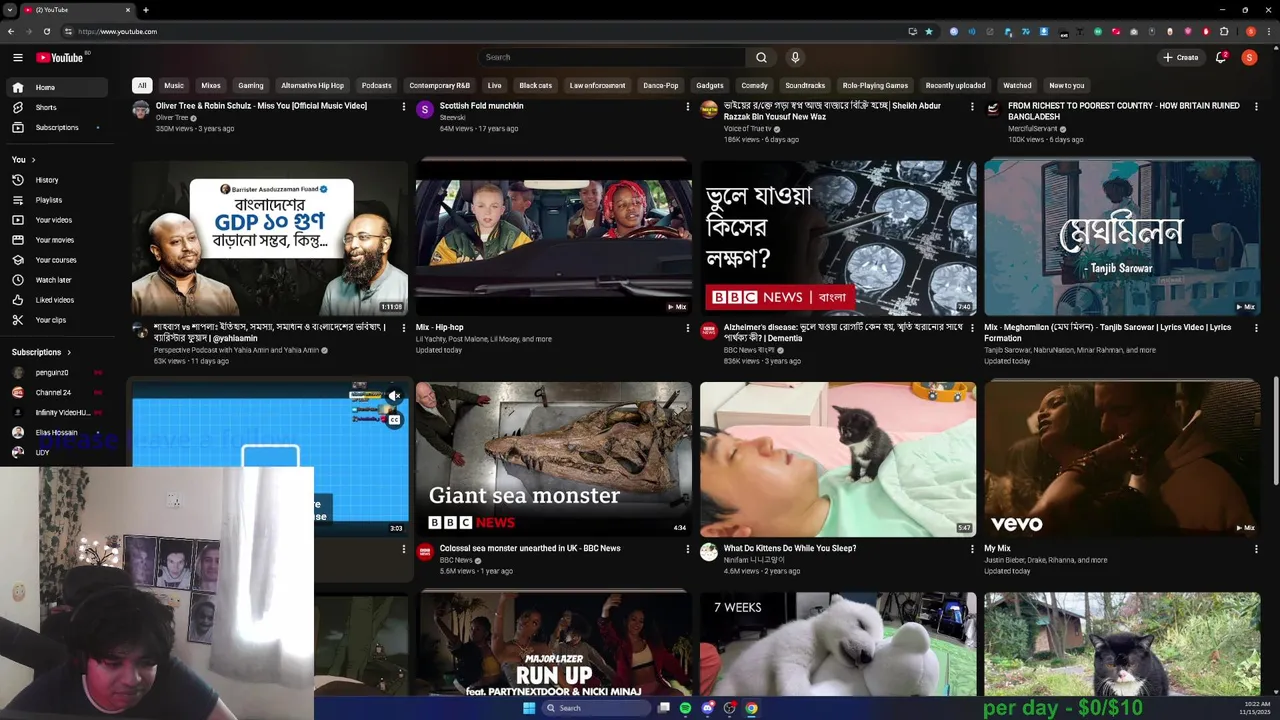Open options menu for Mix - Hip-hop
1280x720 pixels.
688,328
